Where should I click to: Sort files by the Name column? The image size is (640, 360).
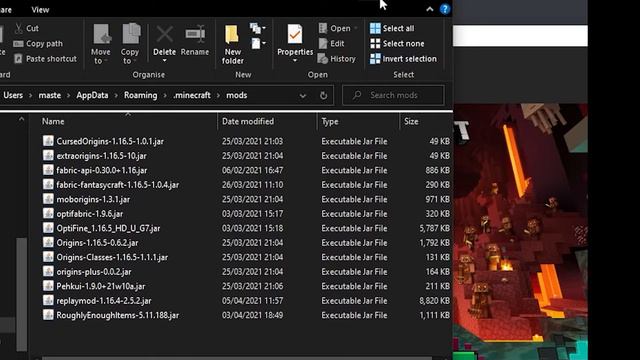[x=53, y=121]
